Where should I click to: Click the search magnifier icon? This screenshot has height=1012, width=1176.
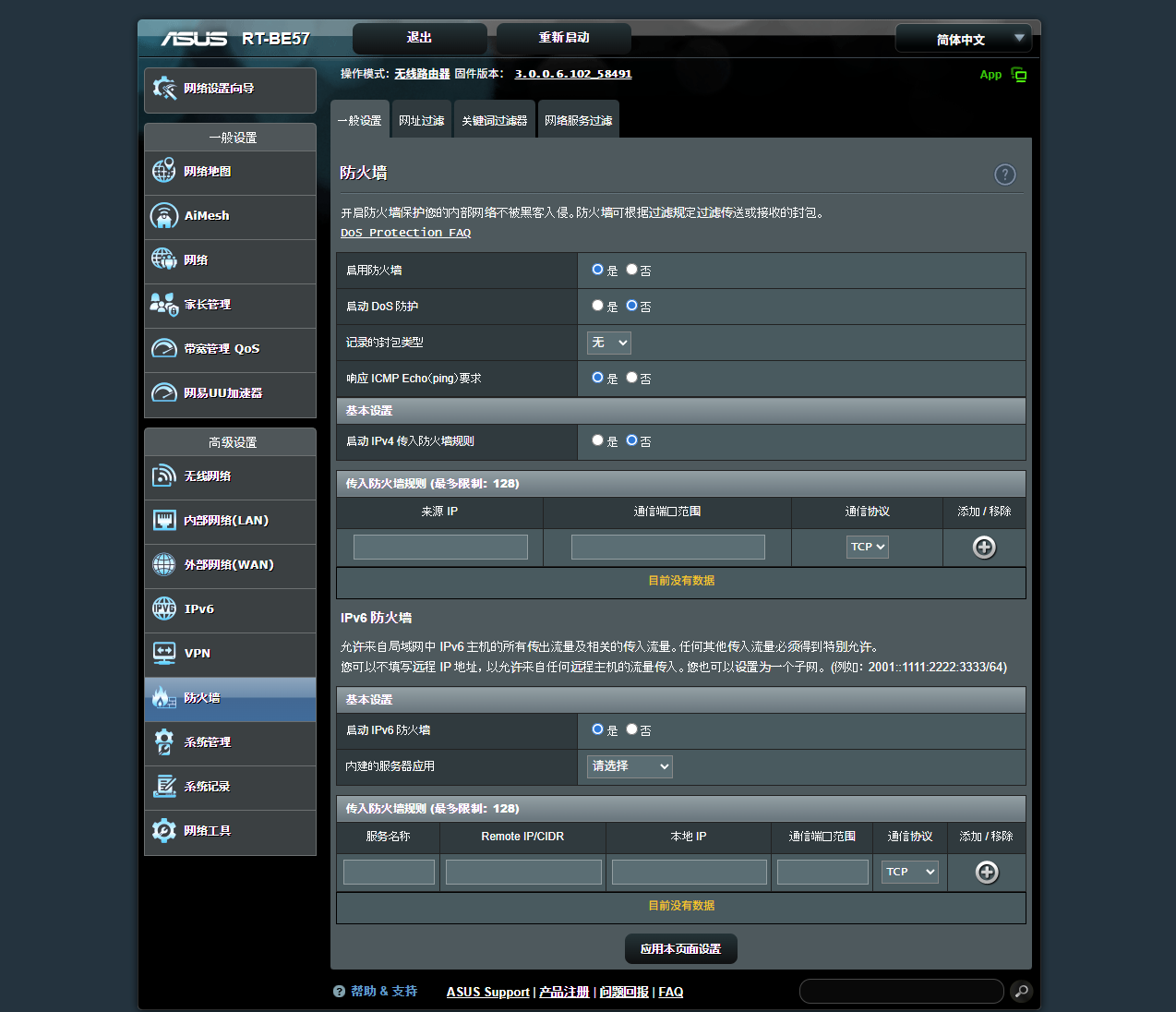[x=1021, y=991]
